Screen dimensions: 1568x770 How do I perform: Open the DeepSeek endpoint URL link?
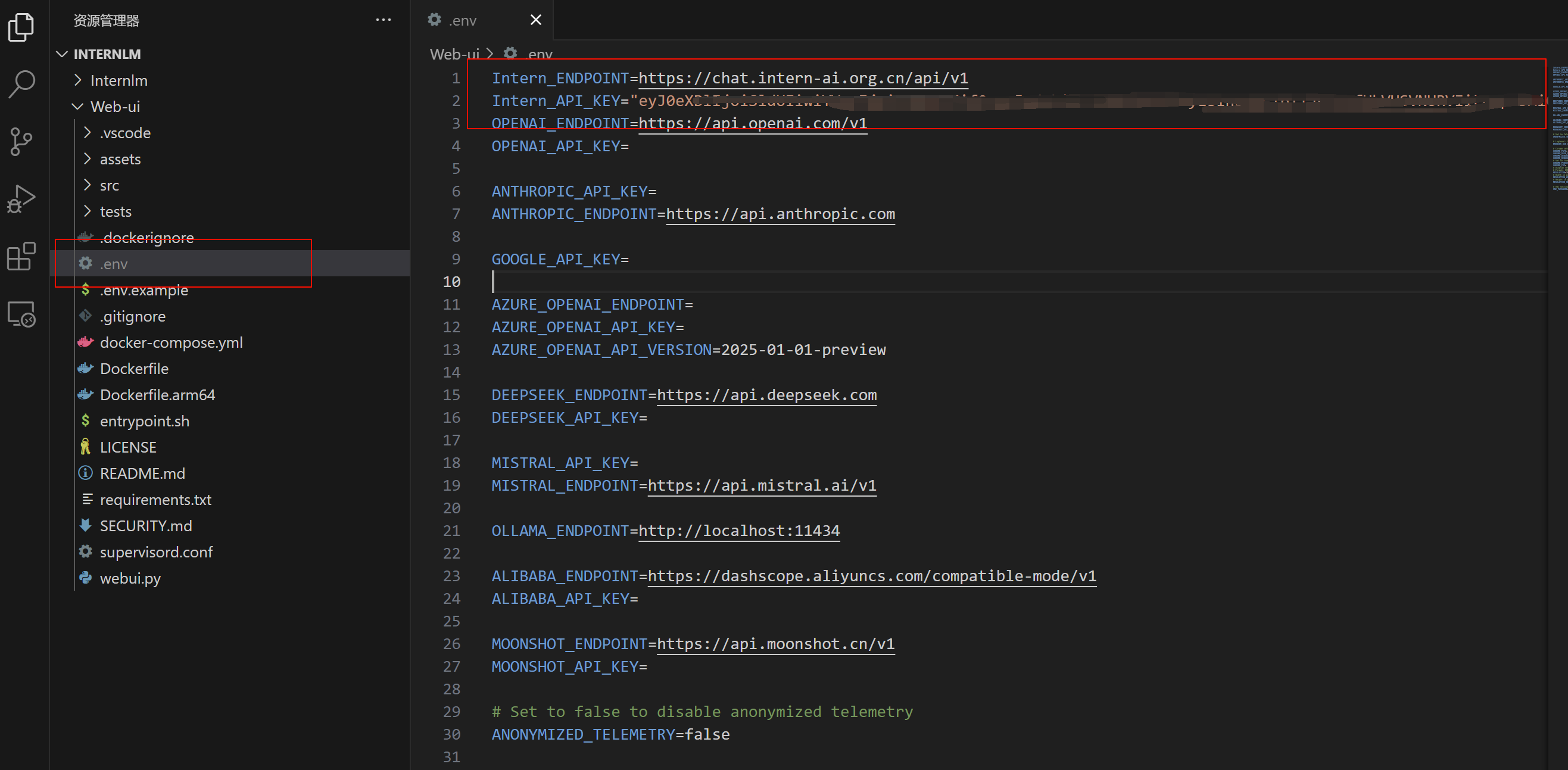click(766, 395)
